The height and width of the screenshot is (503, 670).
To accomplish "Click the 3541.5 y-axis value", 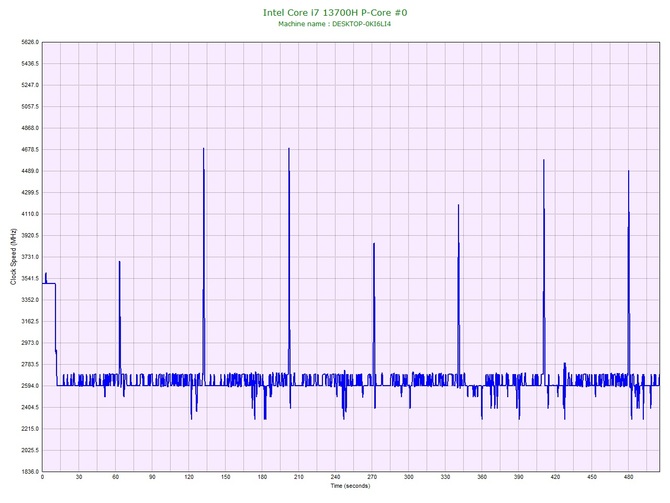I will 30,279.
